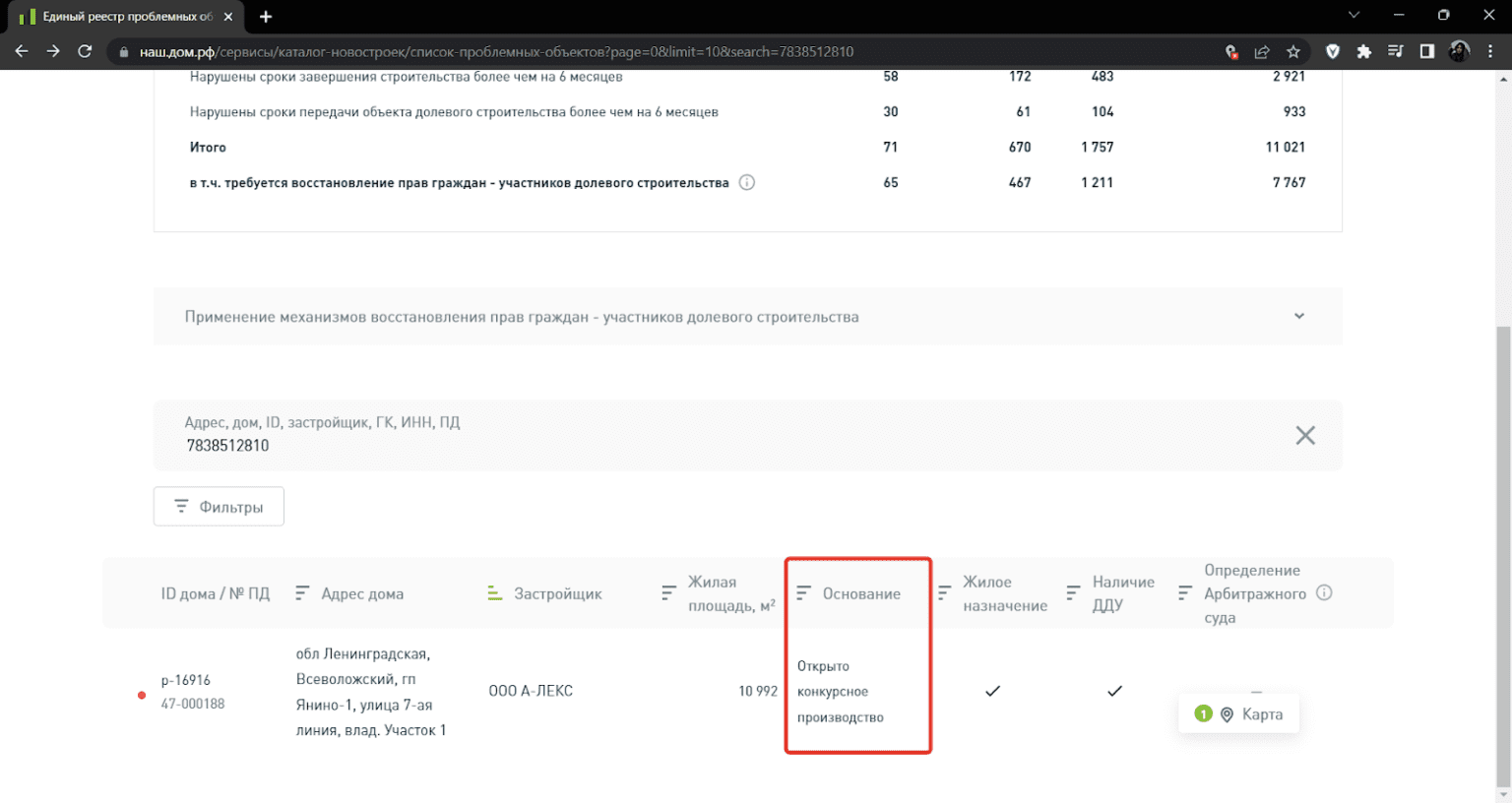Open browser extensions puzzle icon
This screenshot has height=803, width=1512.
click(x=1363, y=51)
